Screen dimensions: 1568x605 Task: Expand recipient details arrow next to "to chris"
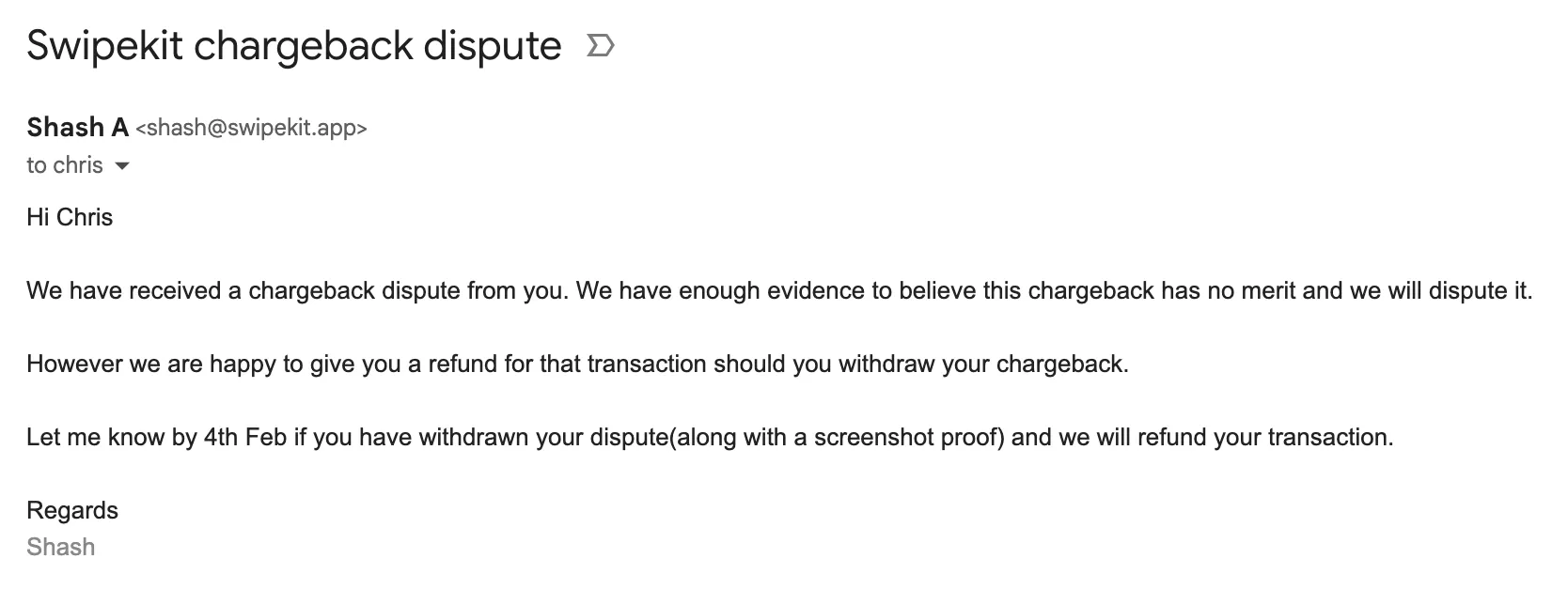click(121, 166)
